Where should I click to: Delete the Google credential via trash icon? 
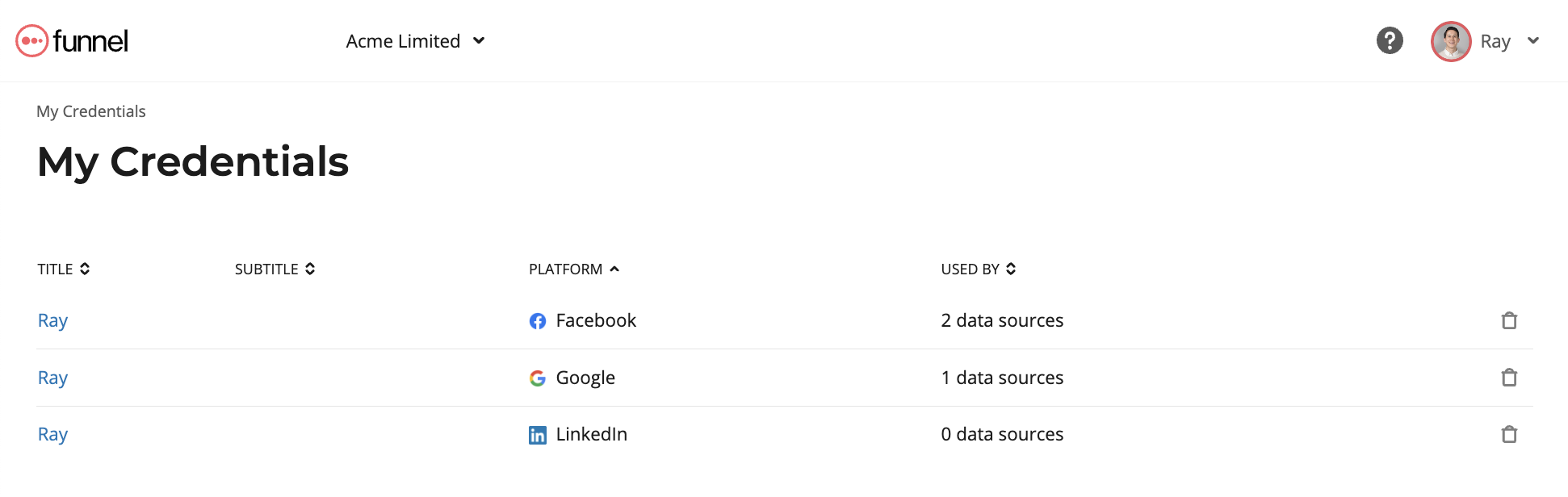click(x=1509, y=378)
